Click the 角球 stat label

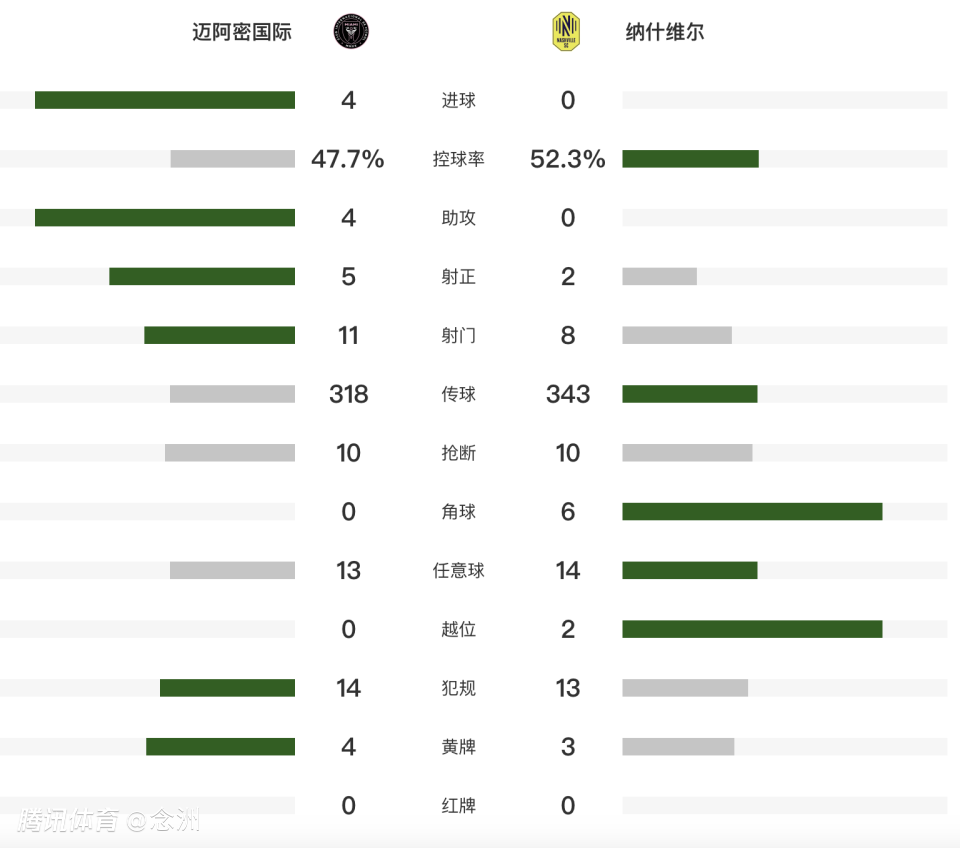[x=459, y=512]
